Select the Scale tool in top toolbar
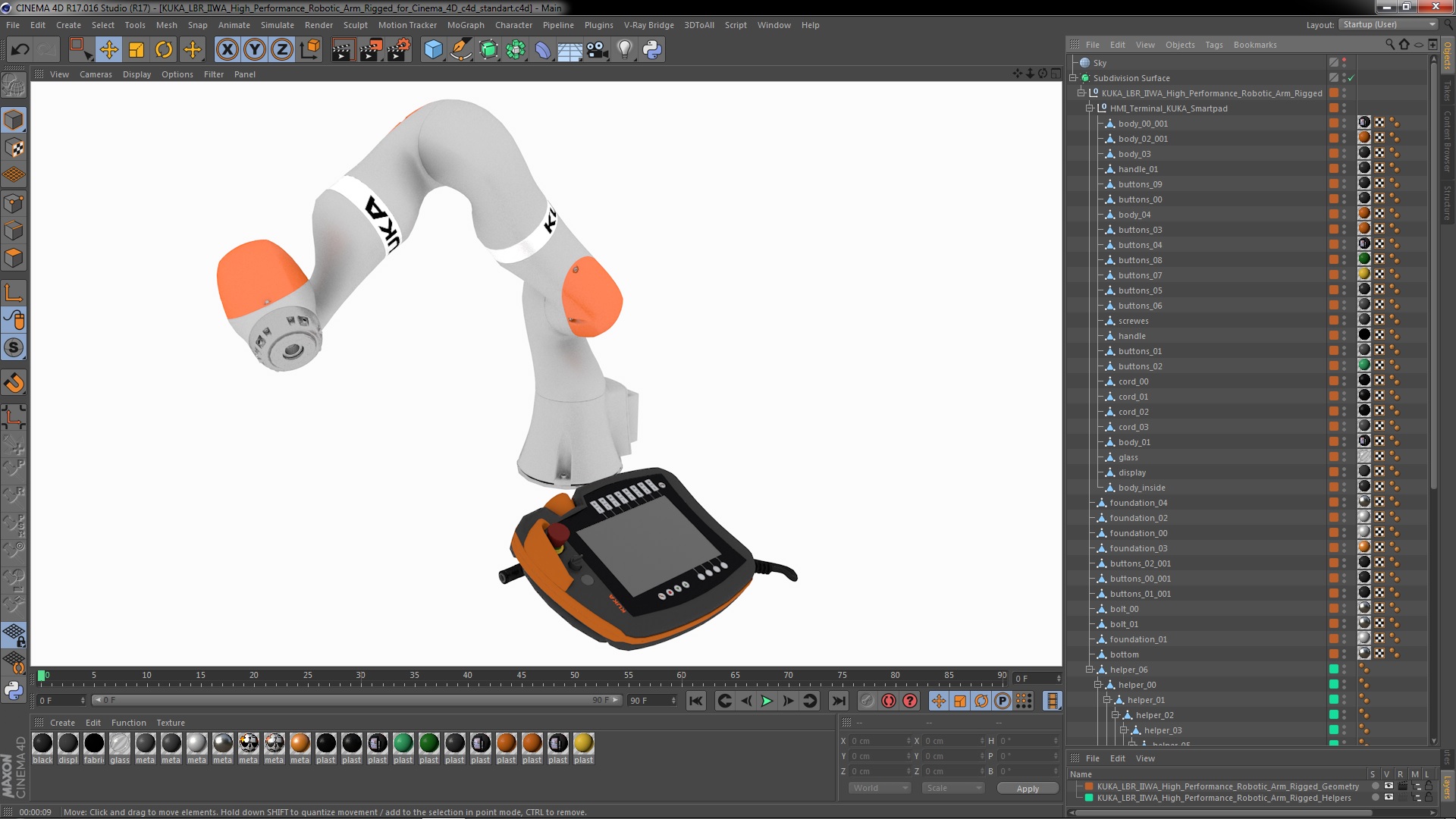The height and width of the screenshot is (819, 1456). pos(136,50)
